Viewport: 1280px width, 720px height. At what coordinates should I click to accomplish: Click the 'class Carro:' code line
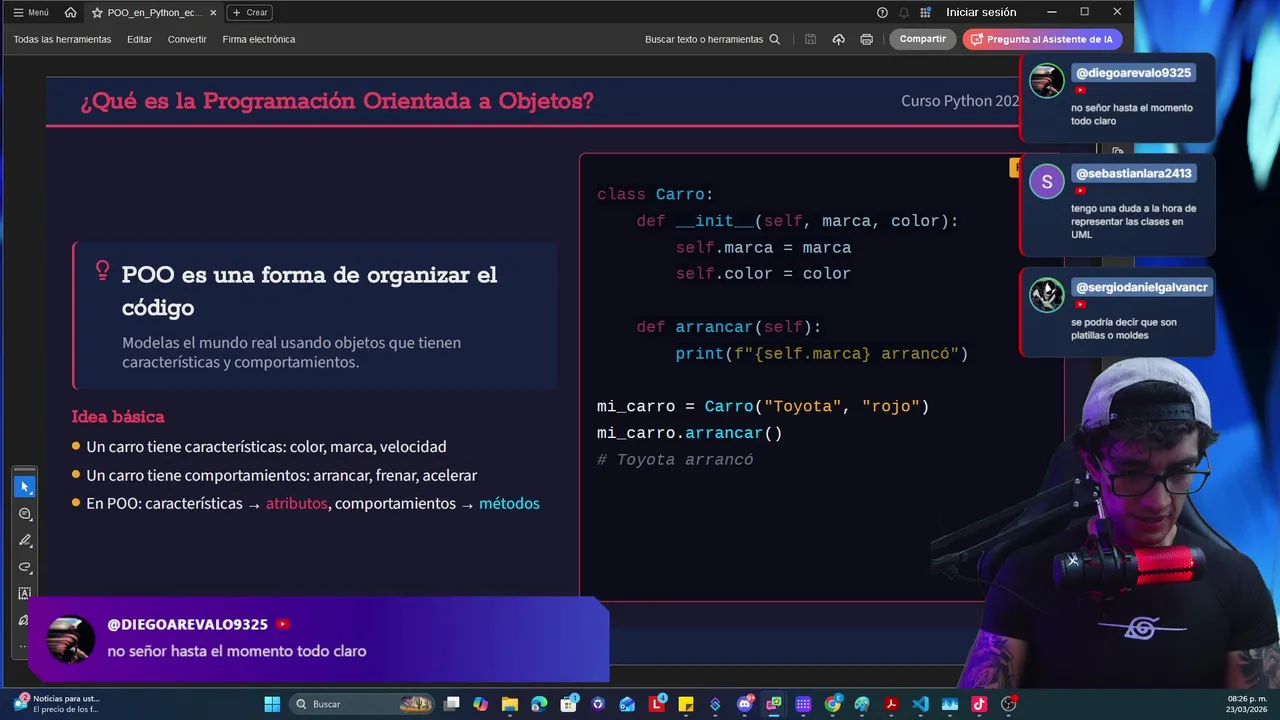pos(655,194)
